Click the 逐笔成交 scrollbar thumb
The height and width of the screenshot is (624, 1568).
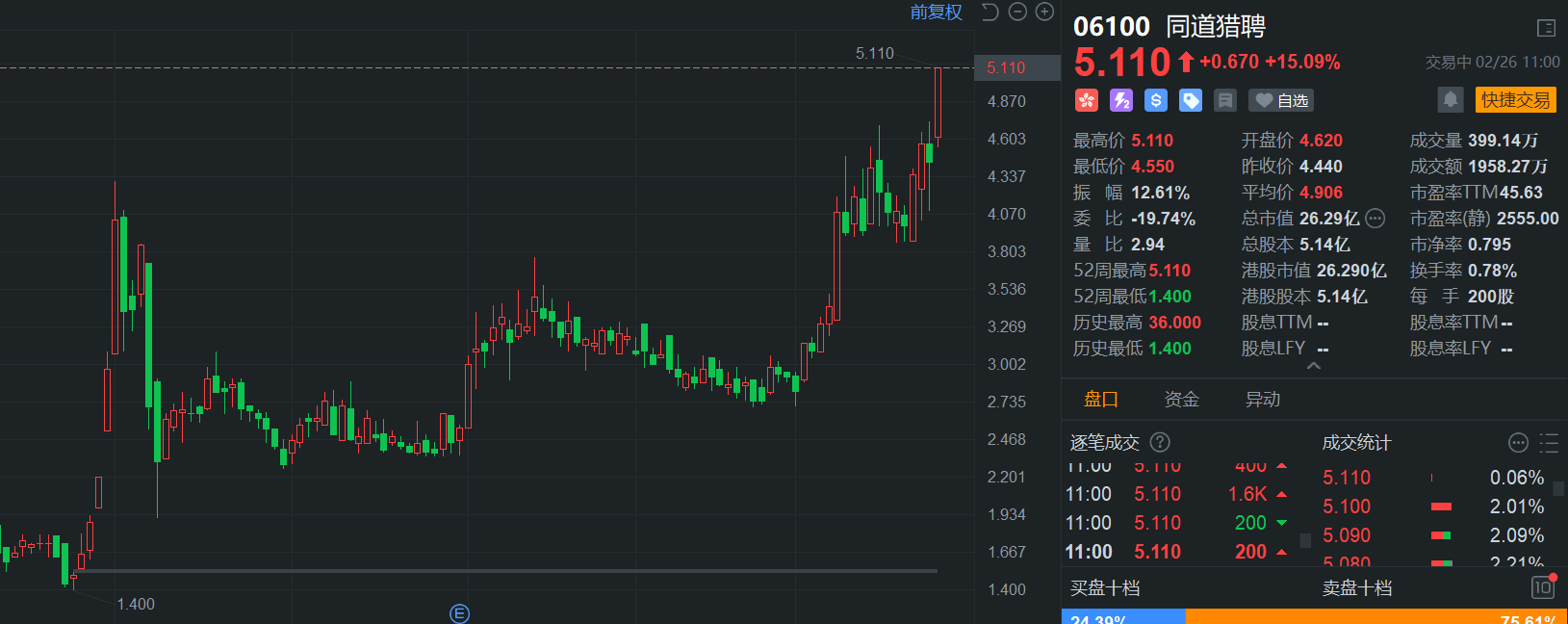[x=1305, y=541]
